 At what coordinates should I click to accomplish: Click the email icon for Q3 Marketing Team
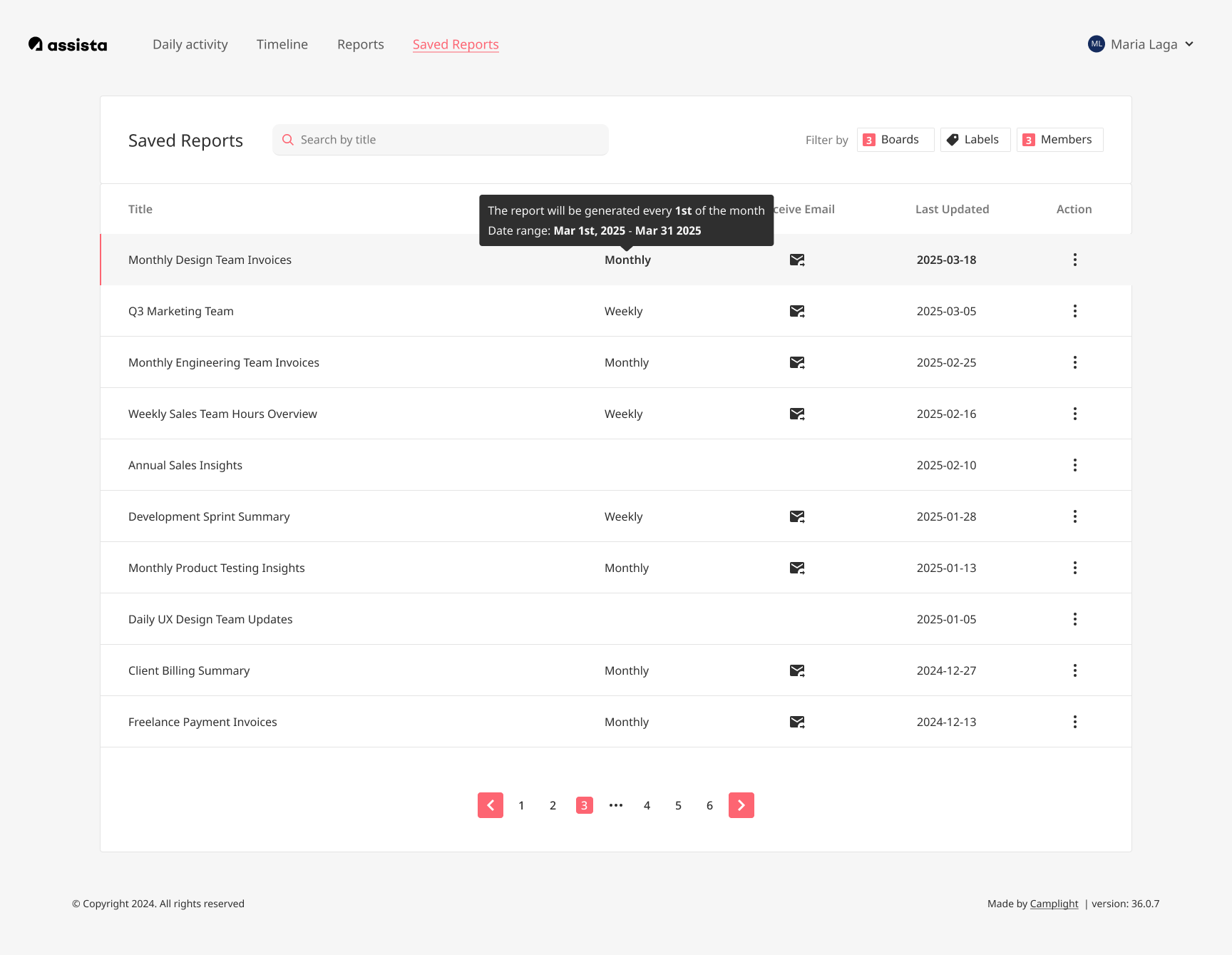coord(796,311)
